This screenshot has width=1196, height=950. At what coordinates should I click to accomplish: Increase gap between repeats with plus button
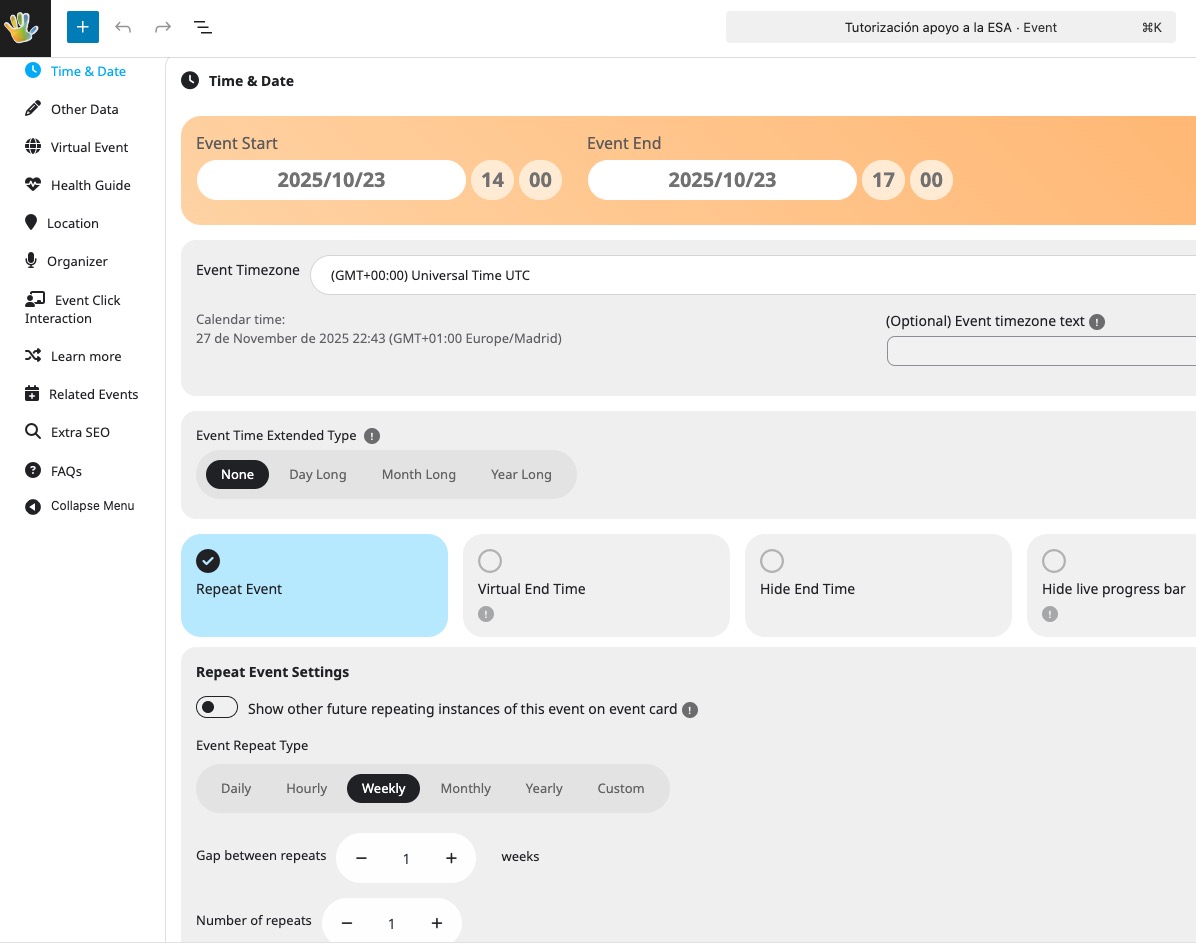451,858
